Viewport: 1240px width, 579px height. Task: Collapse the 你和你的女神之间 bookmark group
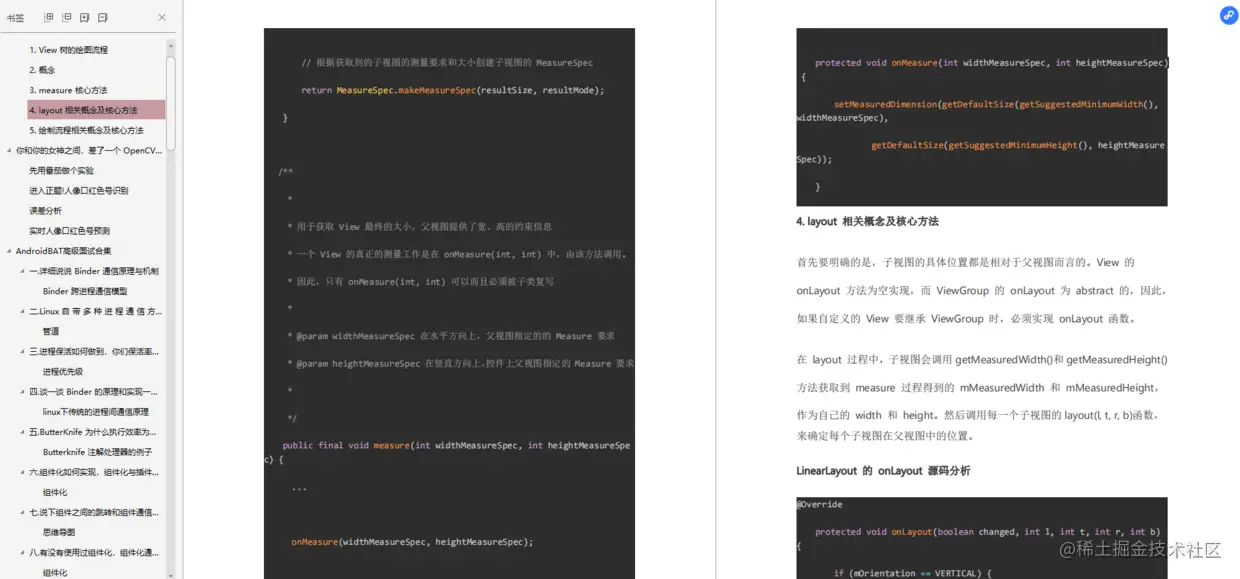[9, 150]
